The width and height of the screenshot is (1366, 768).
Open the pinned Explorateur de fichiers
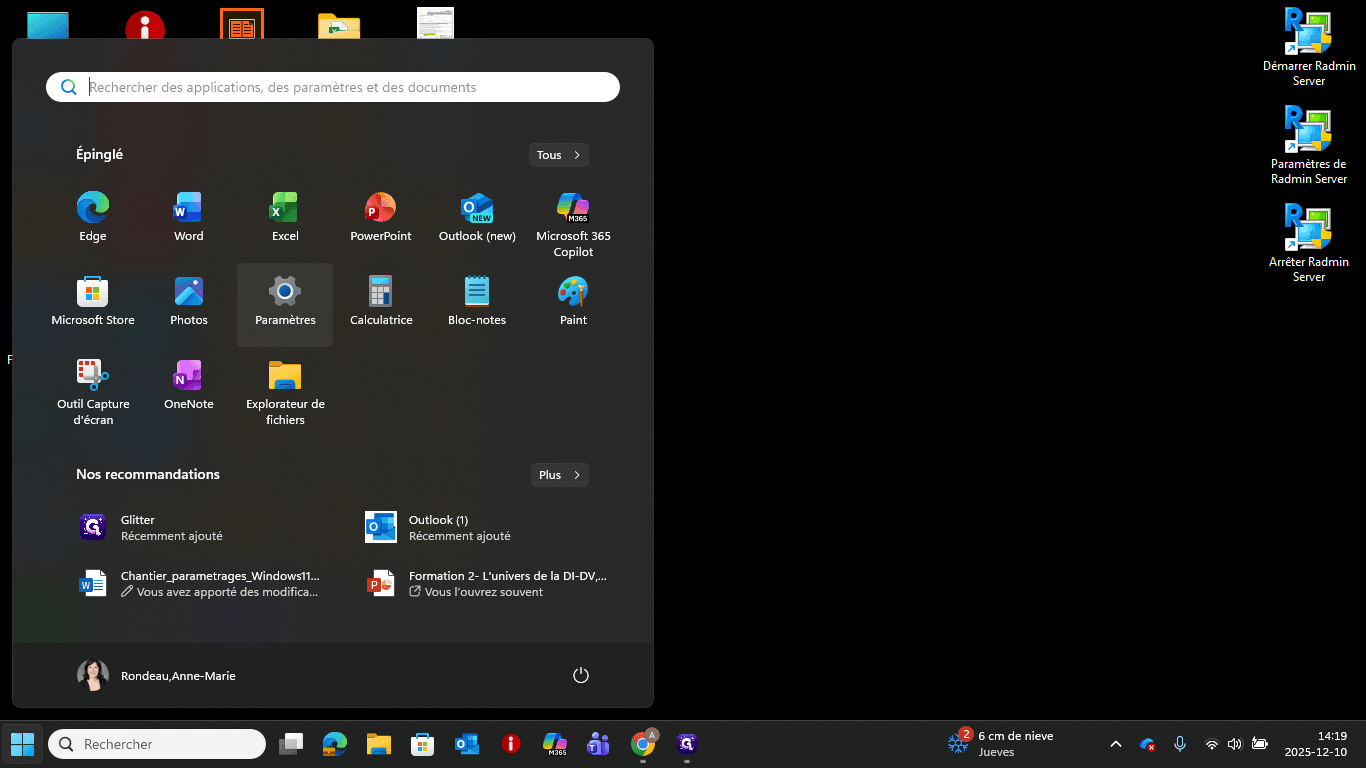click(285, 392)
